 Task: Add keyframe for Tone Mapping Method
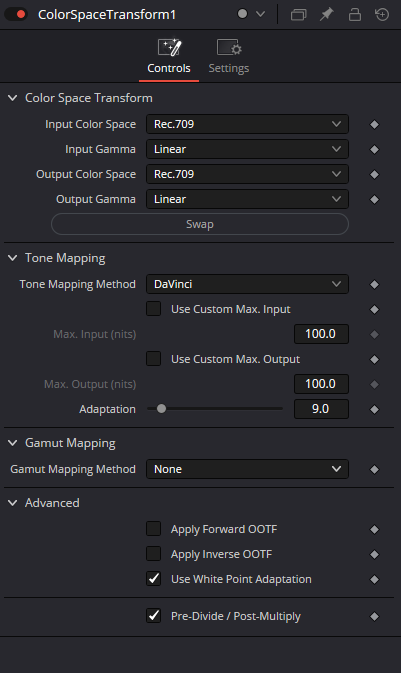click(374, 284)
